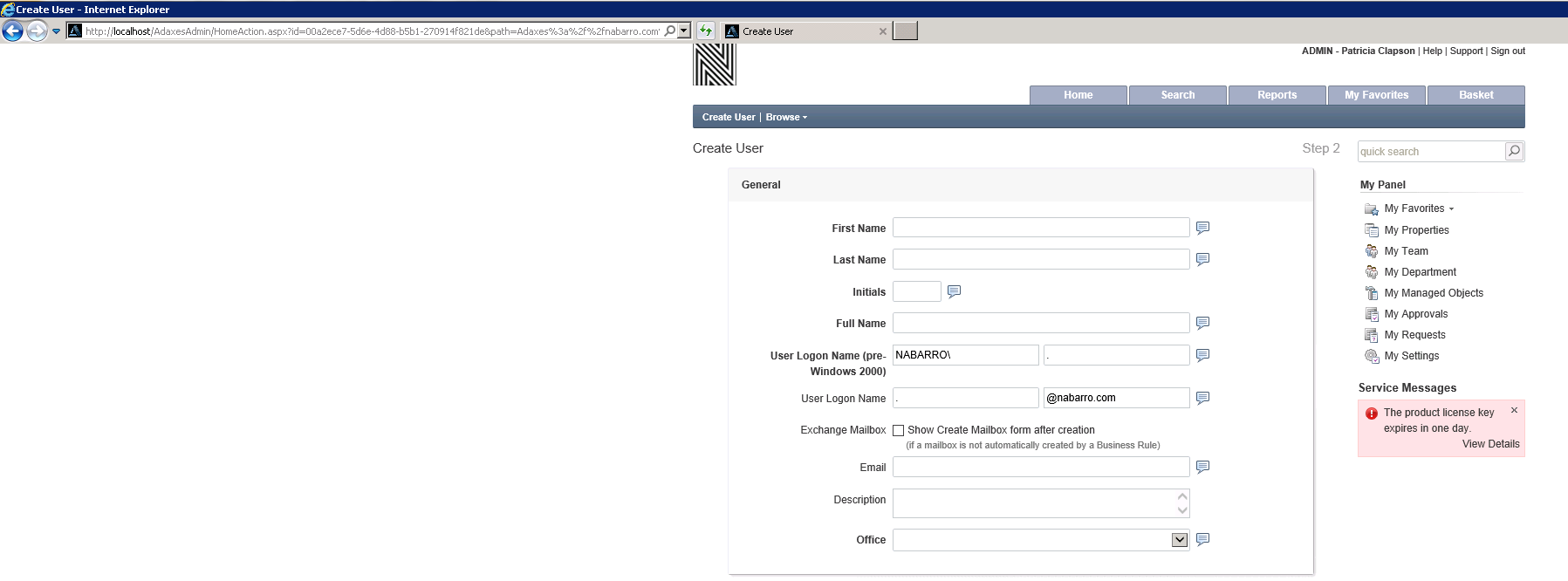Viewport: 1568px width, 581px height.
Task: Click the My Settings icon
Action: tap(1372, 356)
